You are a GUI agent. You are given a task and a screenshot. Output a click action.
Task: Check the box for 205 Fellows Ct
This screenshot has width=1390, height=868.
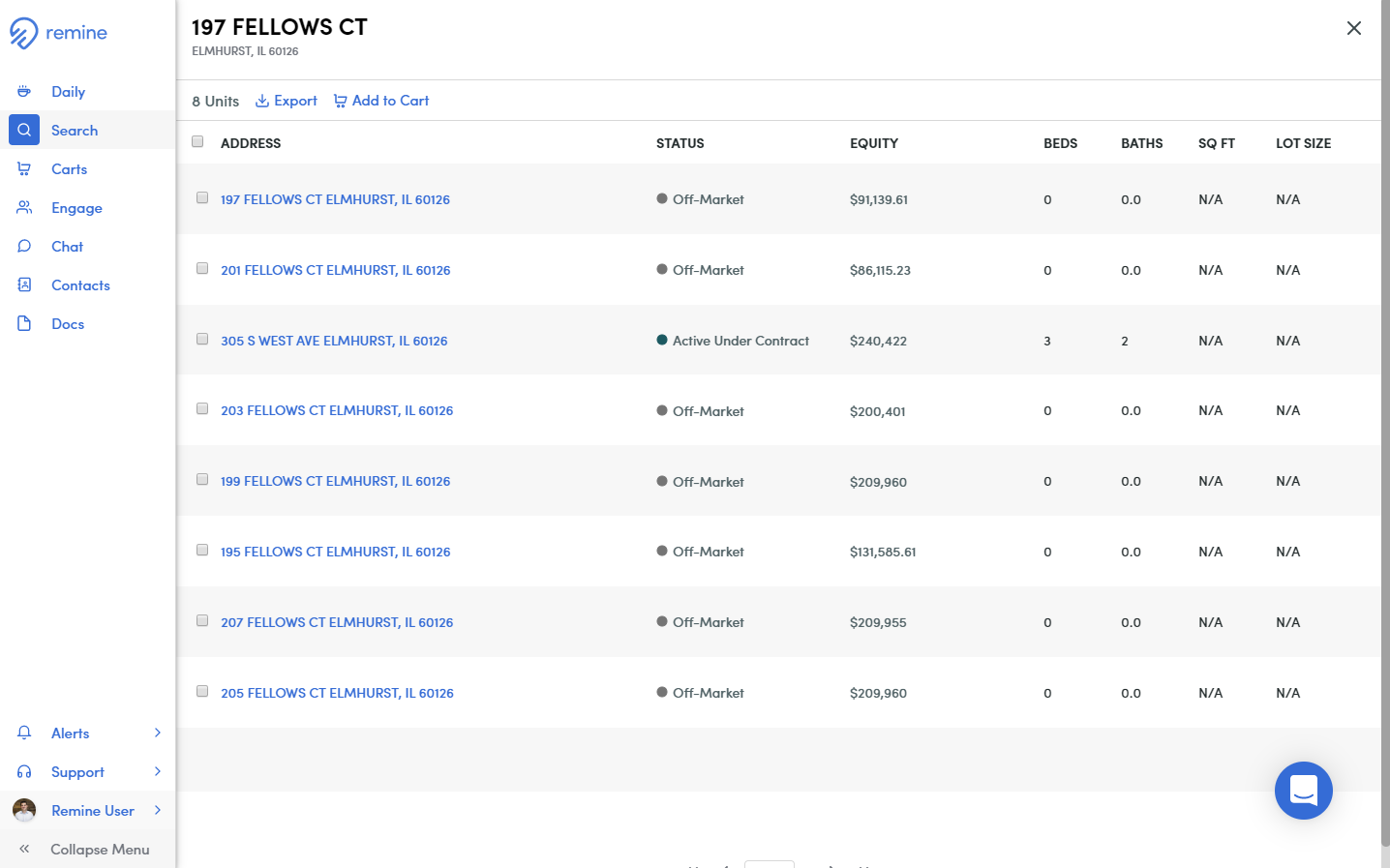click(x=202, y=691)
